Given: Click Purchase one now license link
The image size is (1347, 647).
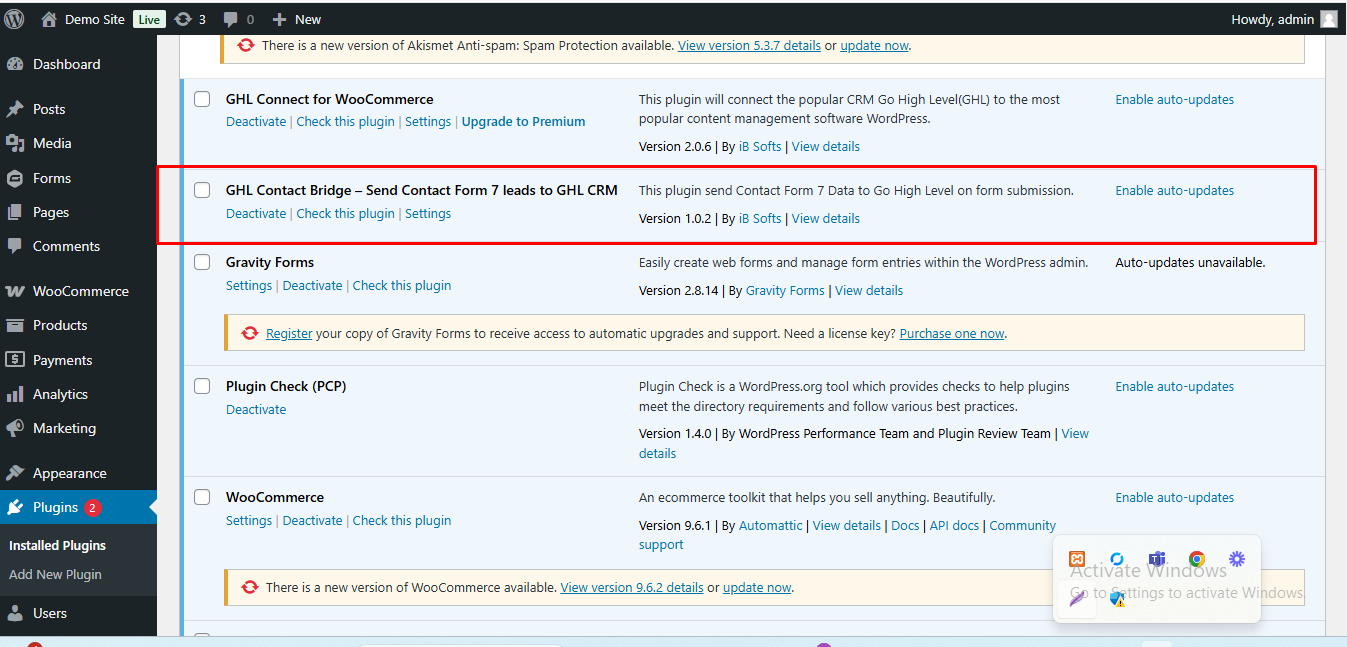Looking at the screenshot, I should (952, 333).
